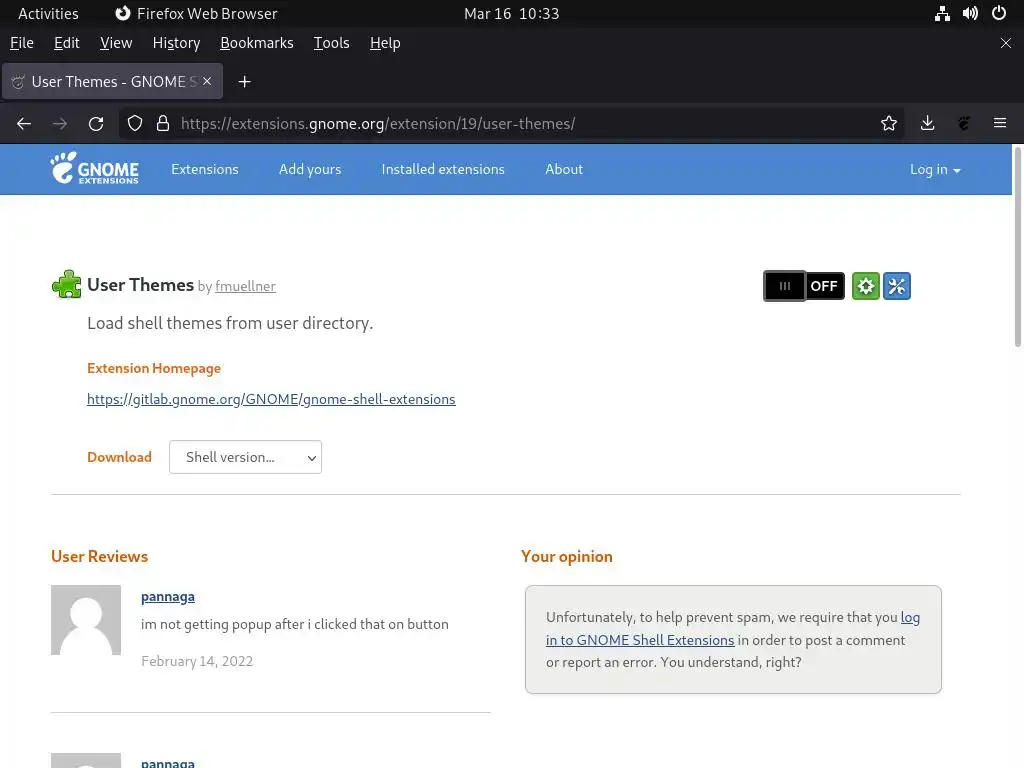The image size is (1024, 768).
Task: Follow the log in to GNOME Shell Extensions link
Action: [733, 628]
